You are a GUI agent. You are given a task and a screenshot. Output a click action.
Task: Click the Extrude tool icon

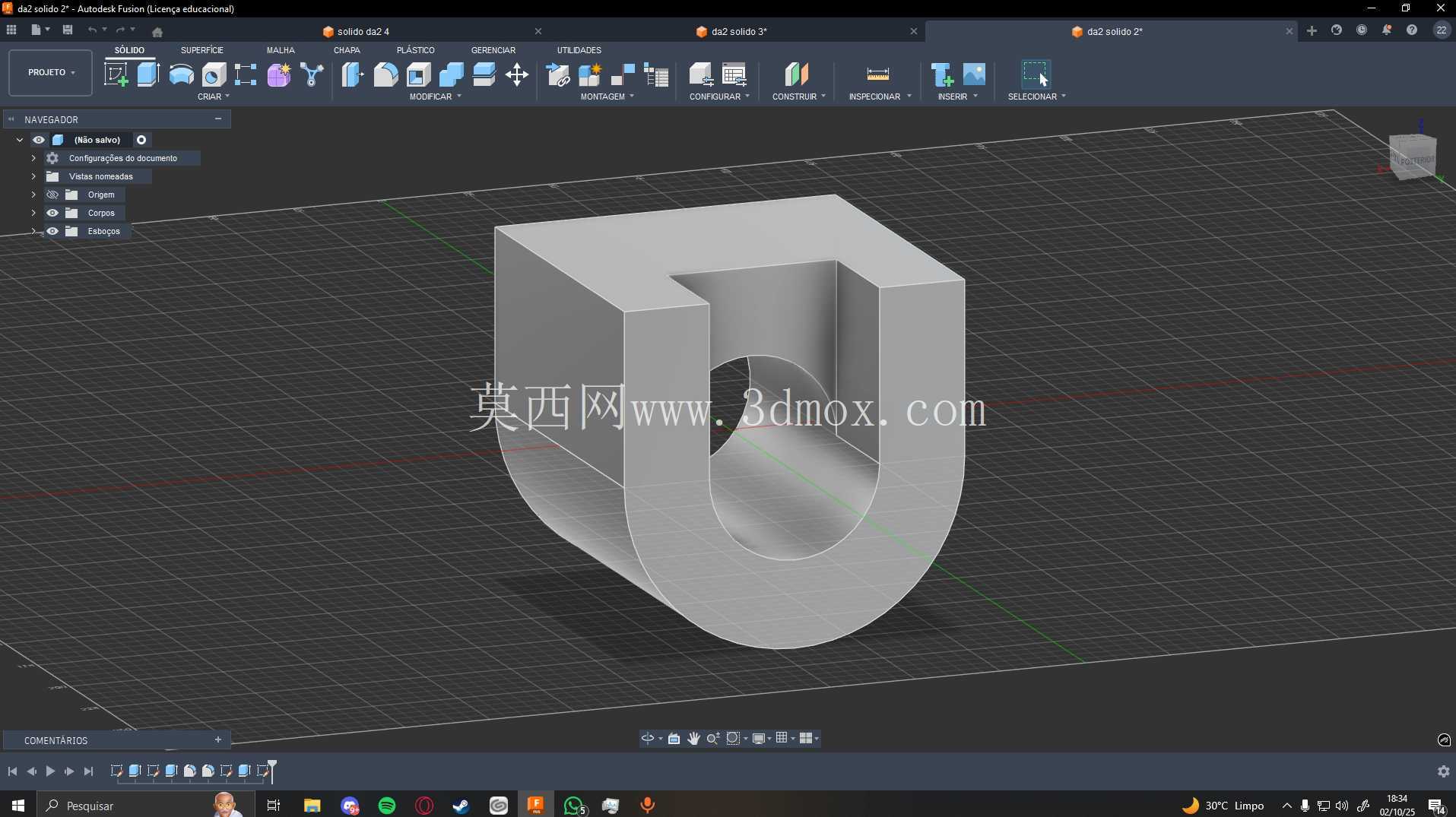tap(148, 74)
